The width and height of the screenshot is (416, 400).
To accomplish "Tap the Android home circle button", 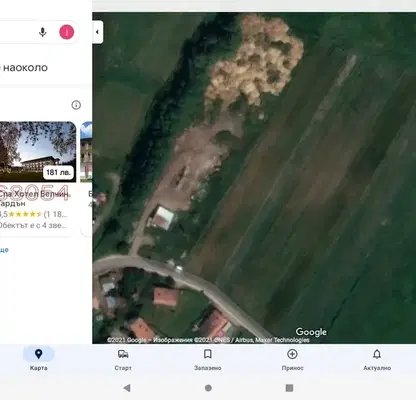I will point(208,388).
